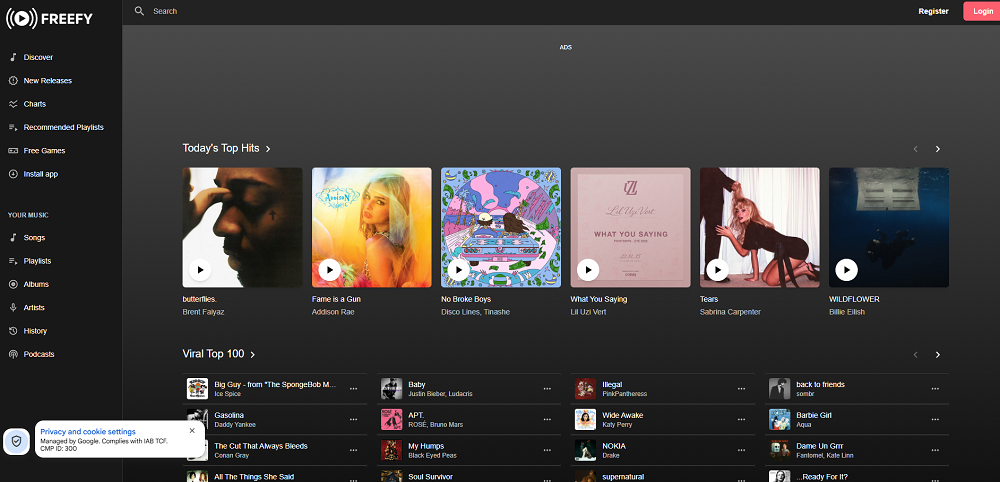Play WILDFLOWER by Billie Eilish
The image size is (1000, 482).
coord(847,270)
